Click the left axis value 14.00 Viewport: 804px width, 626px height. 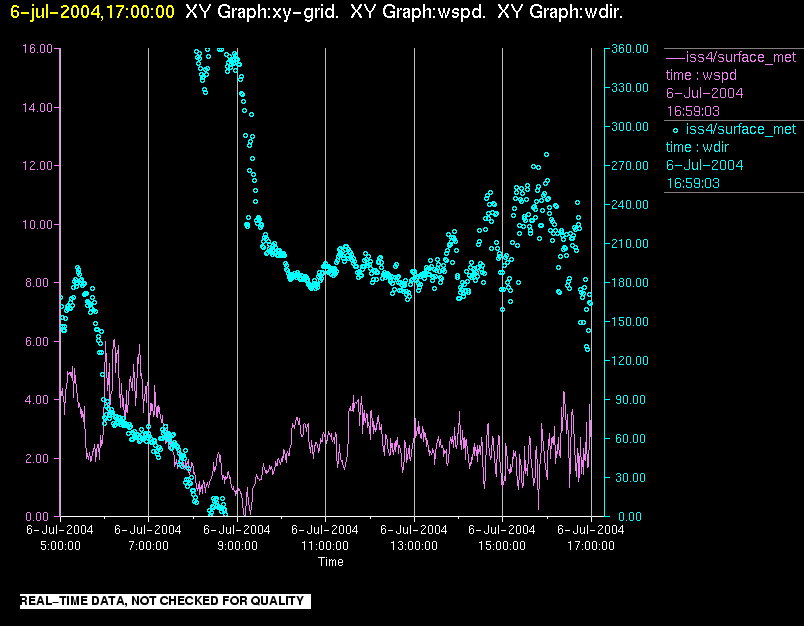37,108
